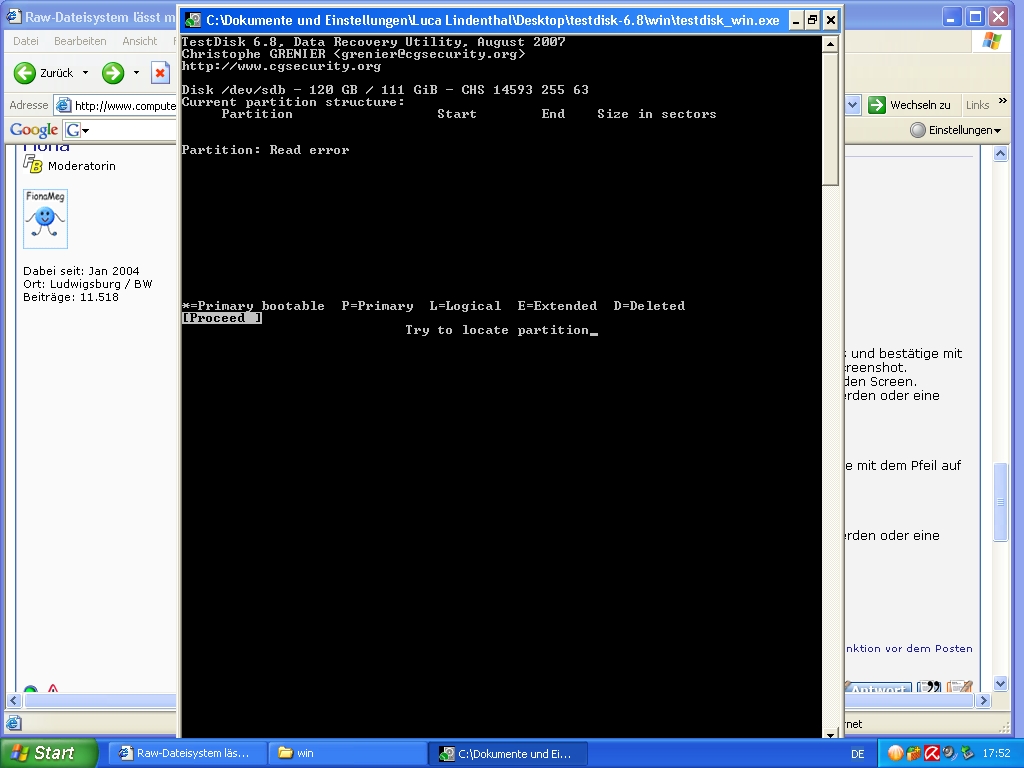Restore down the TestDisk console window
The width and height of the screenshot is (1024, 768).
tap(812, 20)
